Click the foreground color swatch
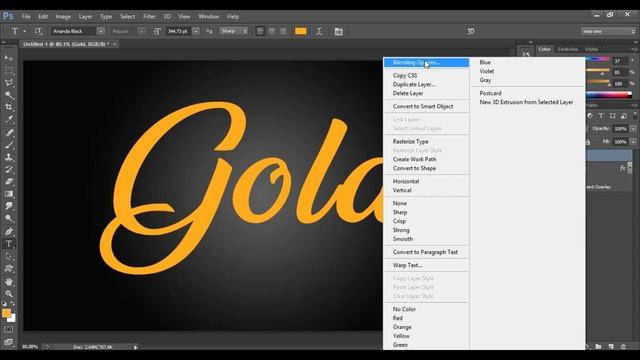Image resolution: width=640 pixels, height=360 pixels. pyautogui.click(x=6, y=313)
